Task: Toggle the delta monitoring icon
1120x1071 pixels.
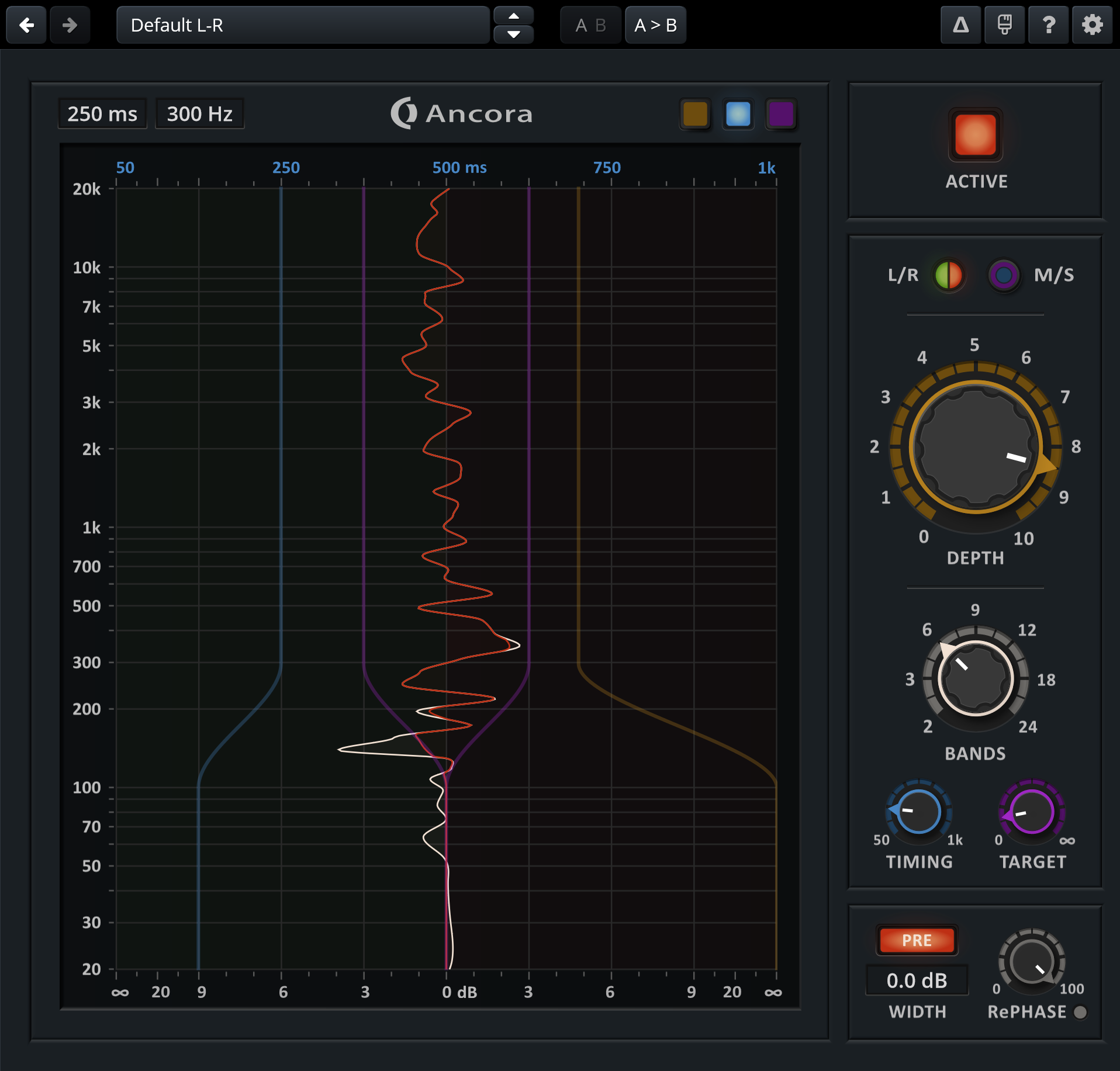Action: tap(960, 25)
